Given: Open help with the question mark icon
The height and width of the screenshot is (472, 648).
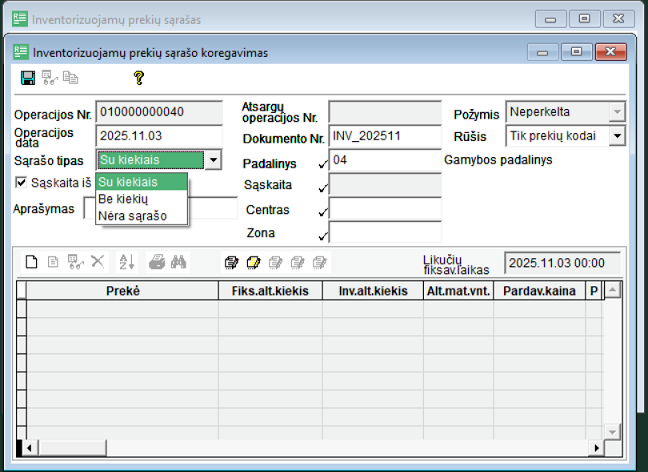Looking at the screenshot, I should (x=139, y=77).
